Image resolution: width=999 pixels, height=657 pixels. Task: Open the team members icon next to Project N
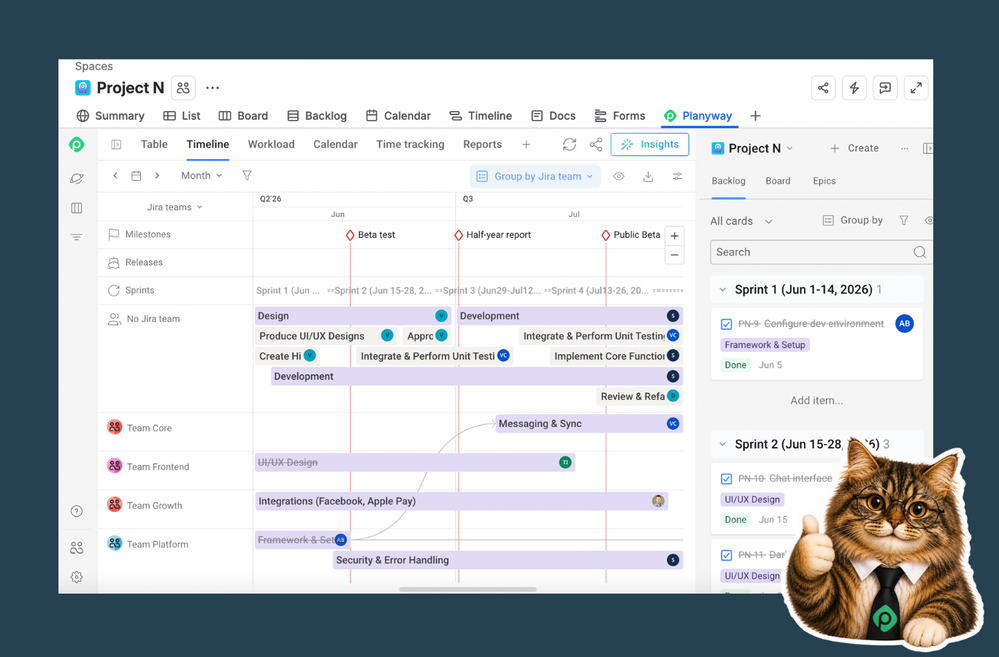point(183,88)
